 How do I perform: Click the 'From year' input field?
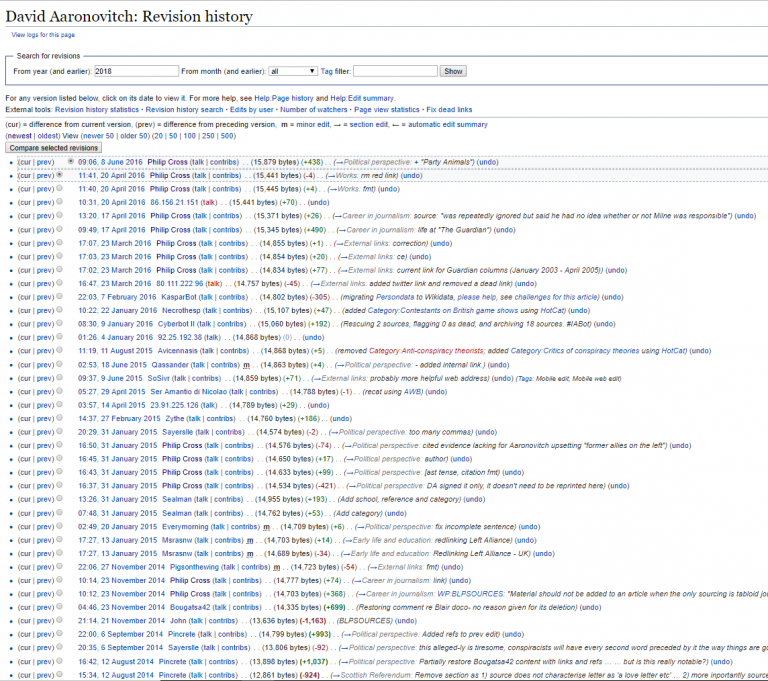(x=134, y=71)
